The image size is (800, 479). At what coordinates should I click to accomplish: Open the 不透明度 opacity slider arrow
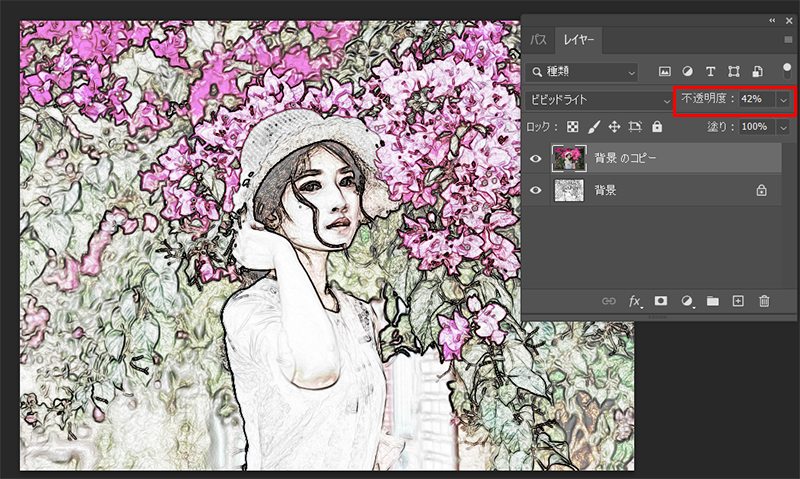[x=783, y=100]
